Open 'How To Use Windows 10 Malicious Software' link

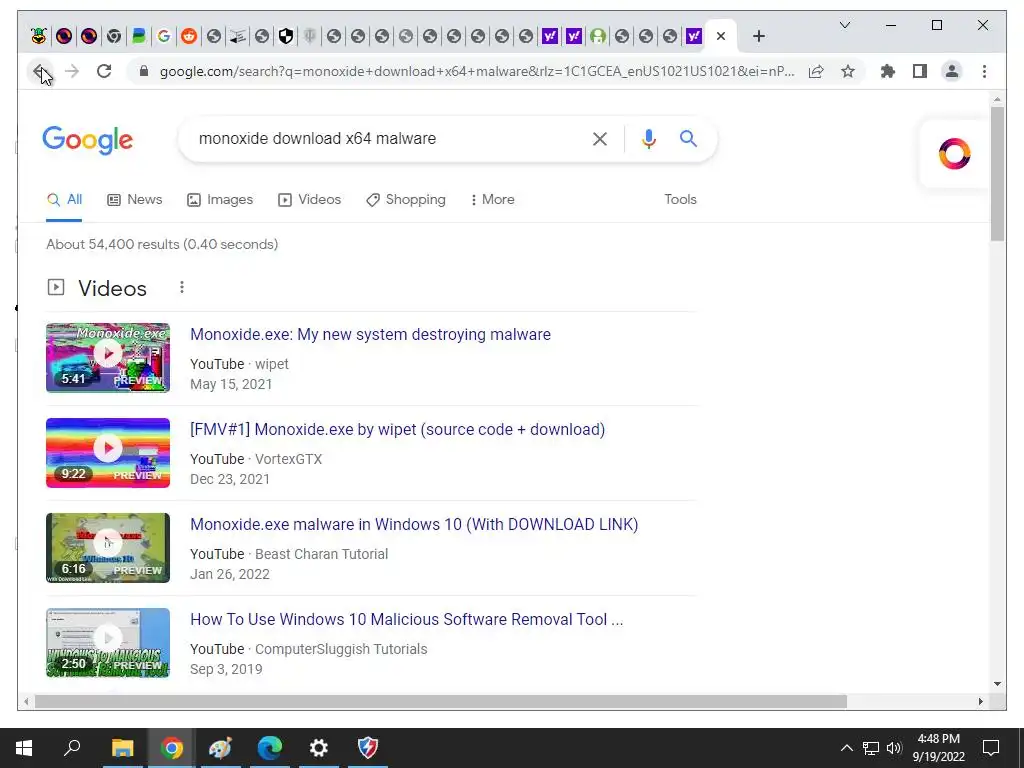pyautogui.click(x=406, y=619)
